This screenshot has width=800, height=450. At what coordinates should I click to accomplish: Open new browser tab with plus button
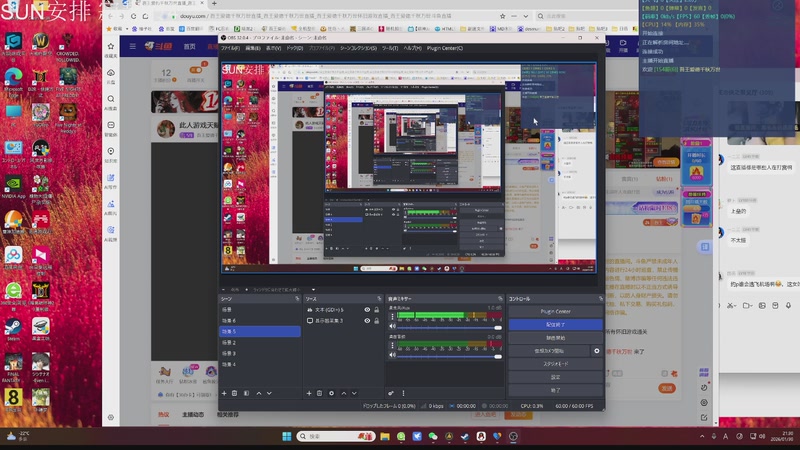[214, 3]
